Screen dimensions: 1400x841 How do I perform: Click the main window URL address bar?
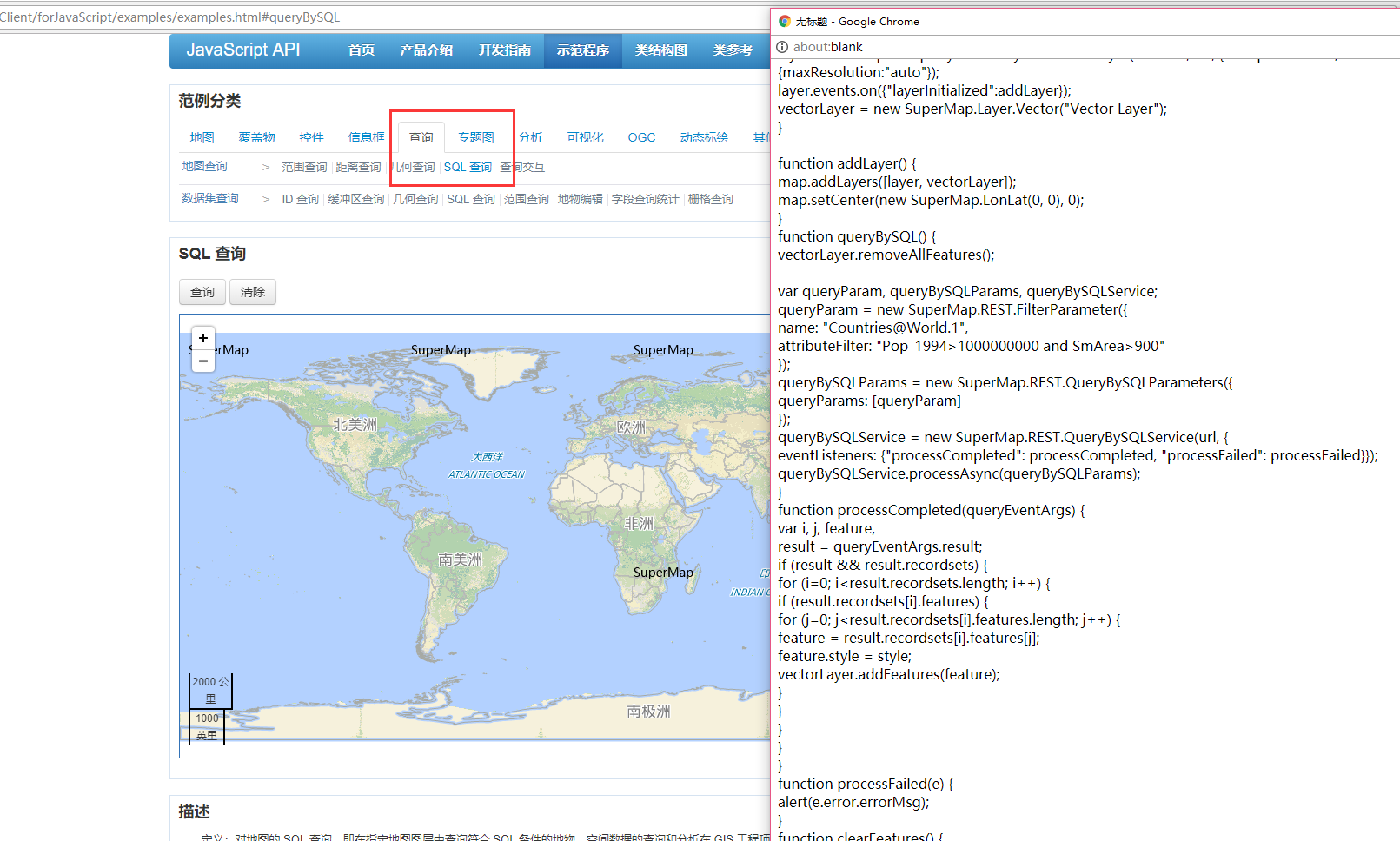[x=382, y=17]
